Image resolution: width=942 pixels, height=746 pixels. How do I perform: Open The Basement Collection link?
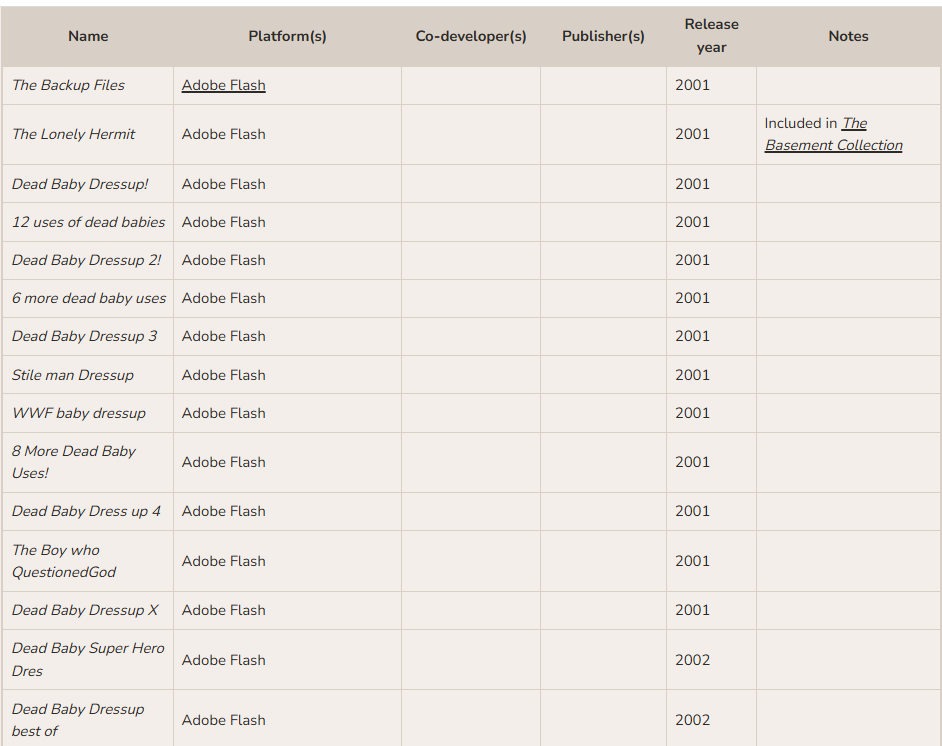(x=833, y=134)
